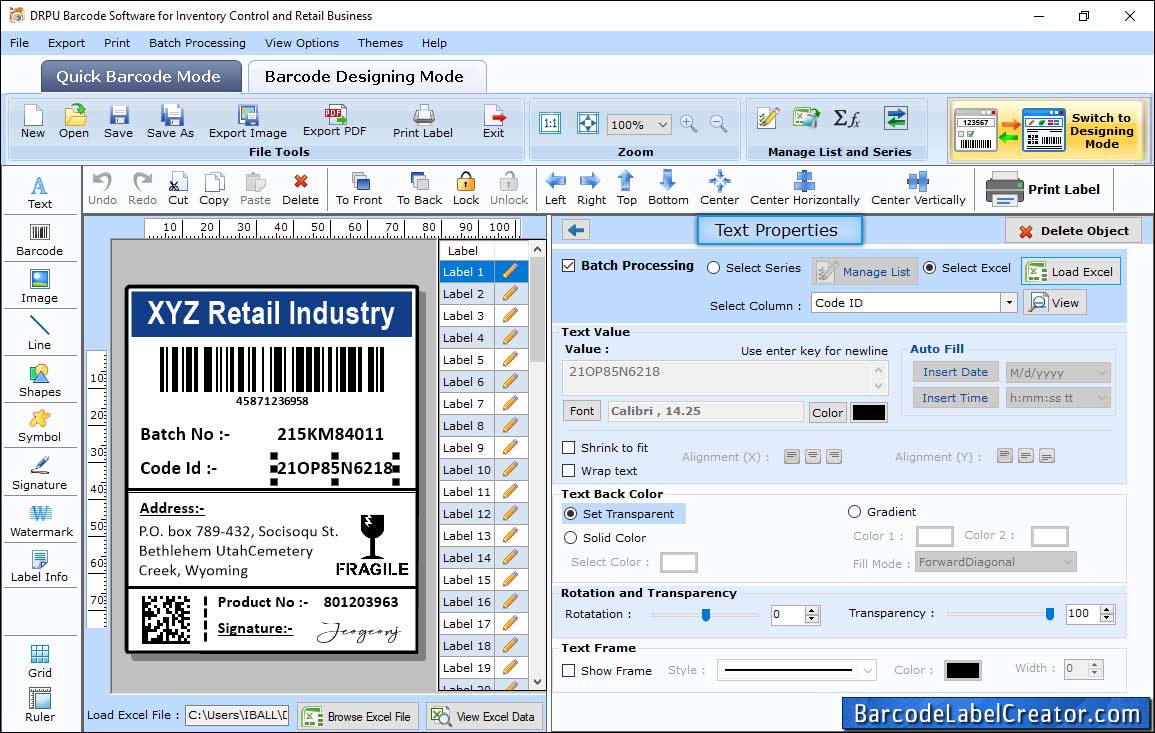Adjust Transparency value stepper
This screenshot has width=1155, height=733.
(x=1106, y=614)
